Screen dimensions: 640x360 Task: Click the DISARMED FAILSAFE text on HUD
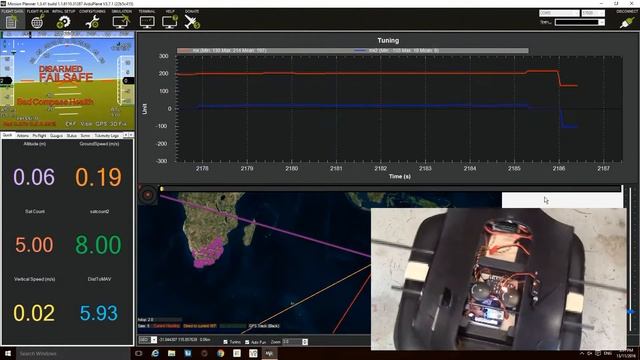coord(66,73)
